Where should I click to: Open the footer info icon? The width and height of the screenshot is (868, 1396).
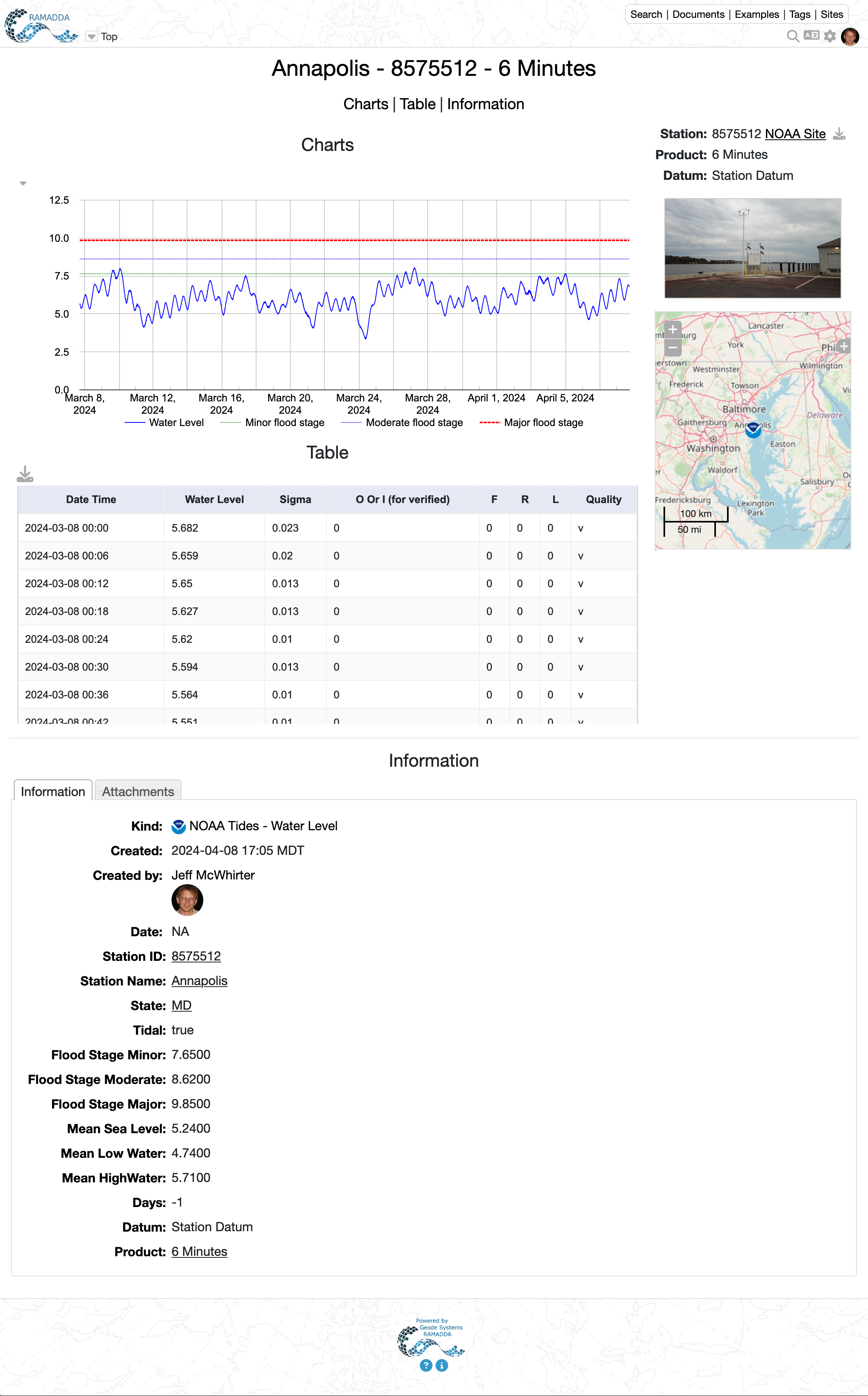442,1365
